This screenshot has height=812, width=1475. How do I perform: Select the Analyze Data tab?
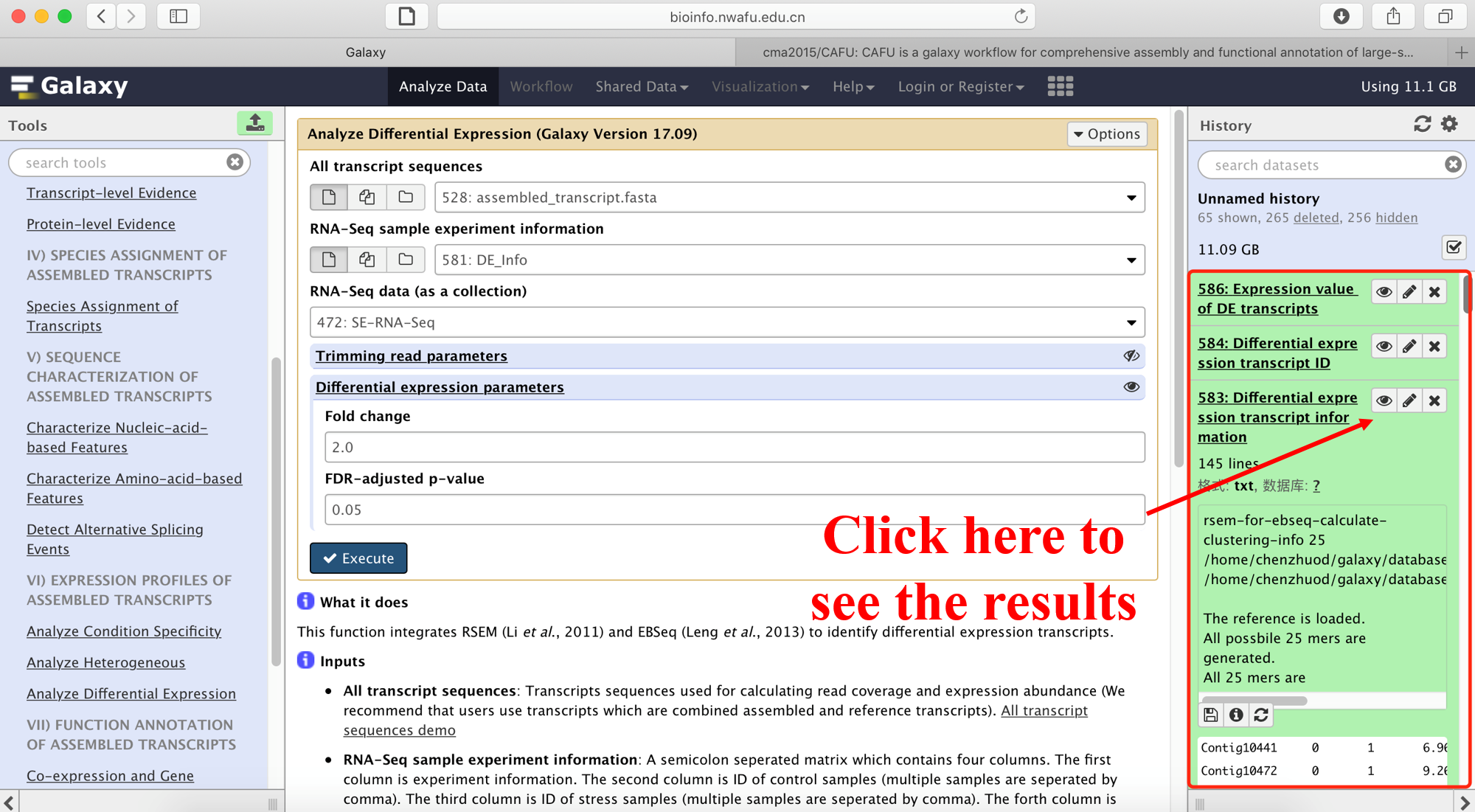442,86
